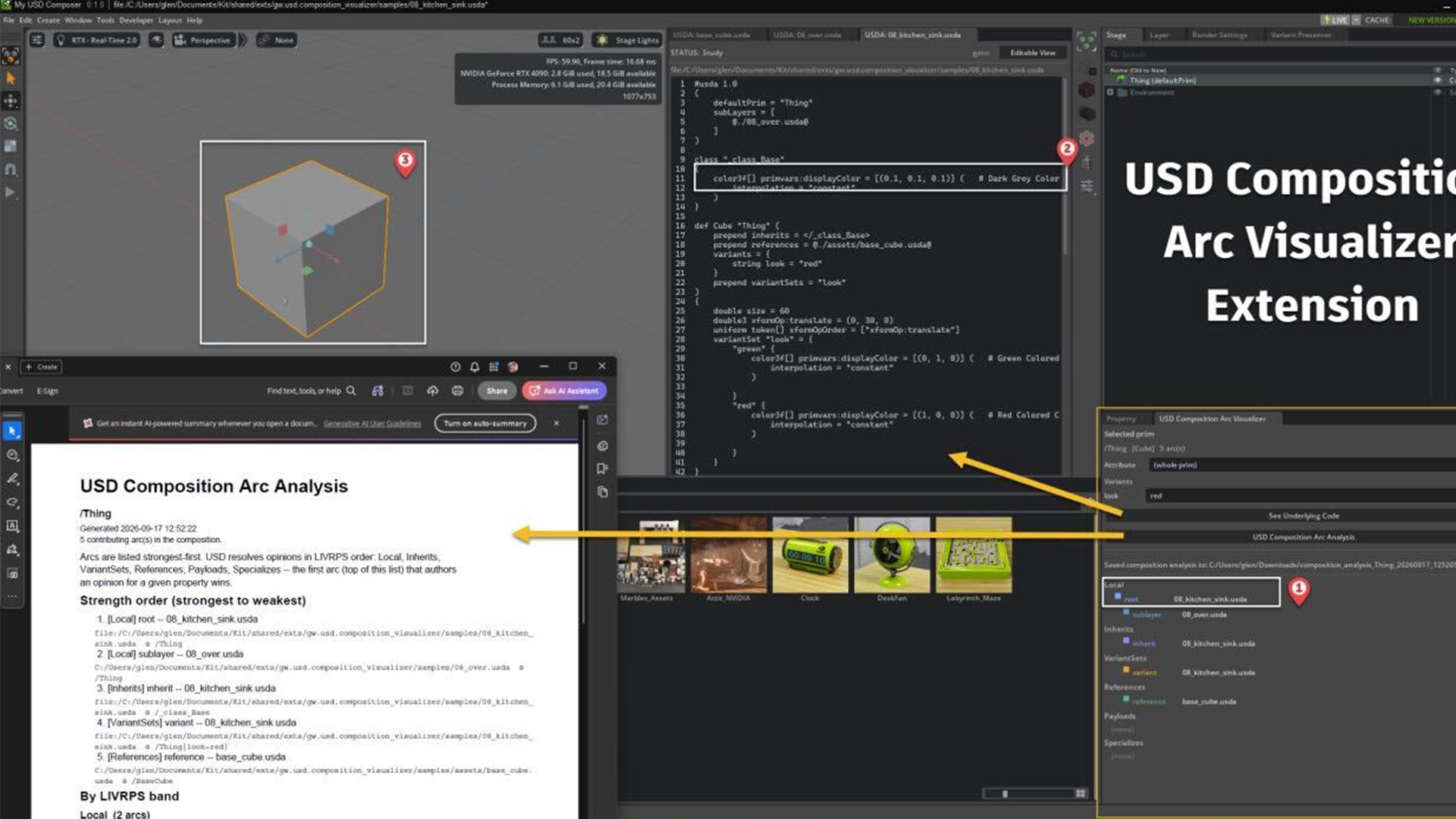This screenshot has width=1456, height=819.
Task: Open the Stage Lights dropdown
Action: 628,40
